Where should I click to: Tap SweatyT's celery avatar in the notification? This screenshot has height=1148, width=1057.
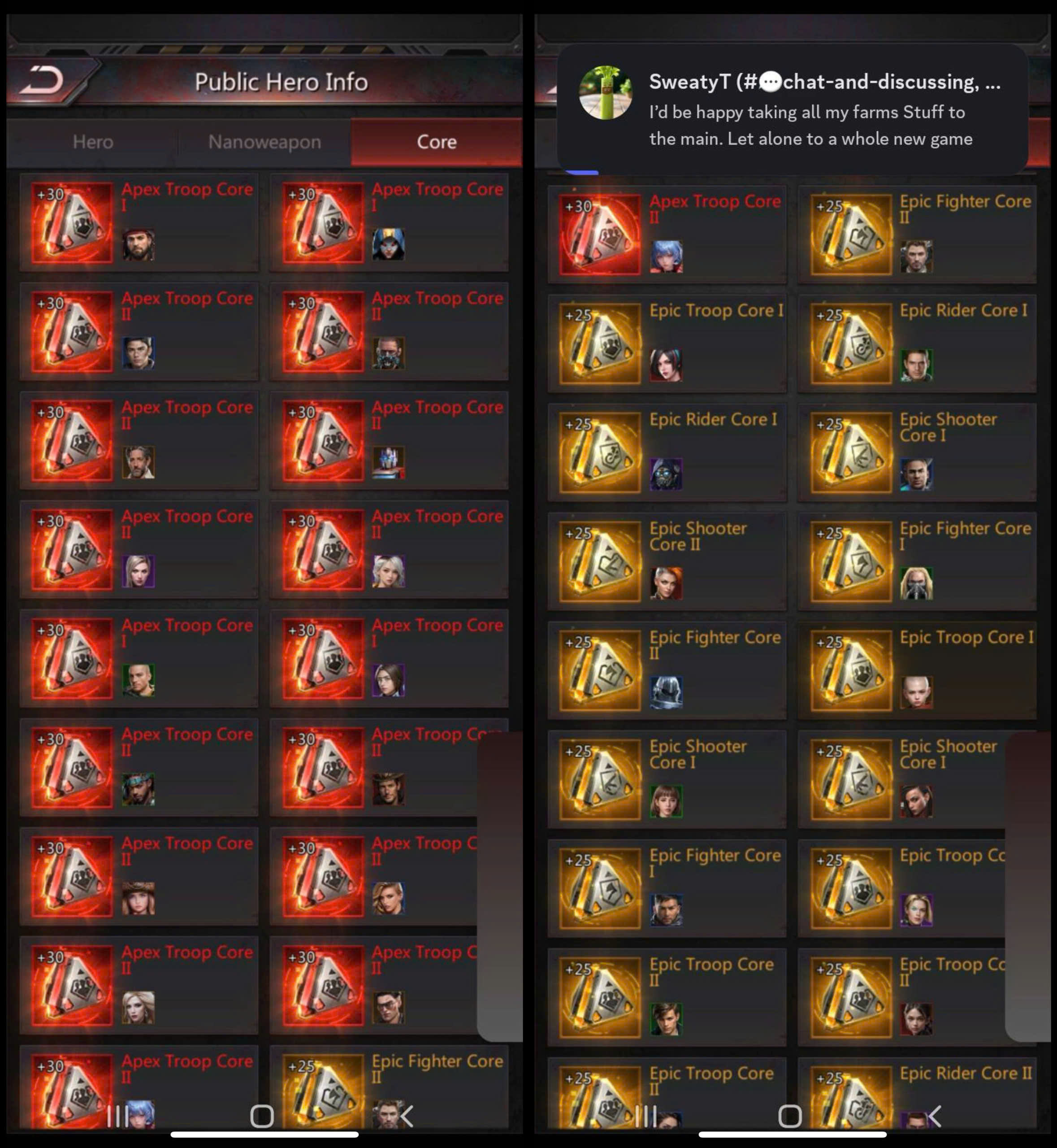coord(605,93)
